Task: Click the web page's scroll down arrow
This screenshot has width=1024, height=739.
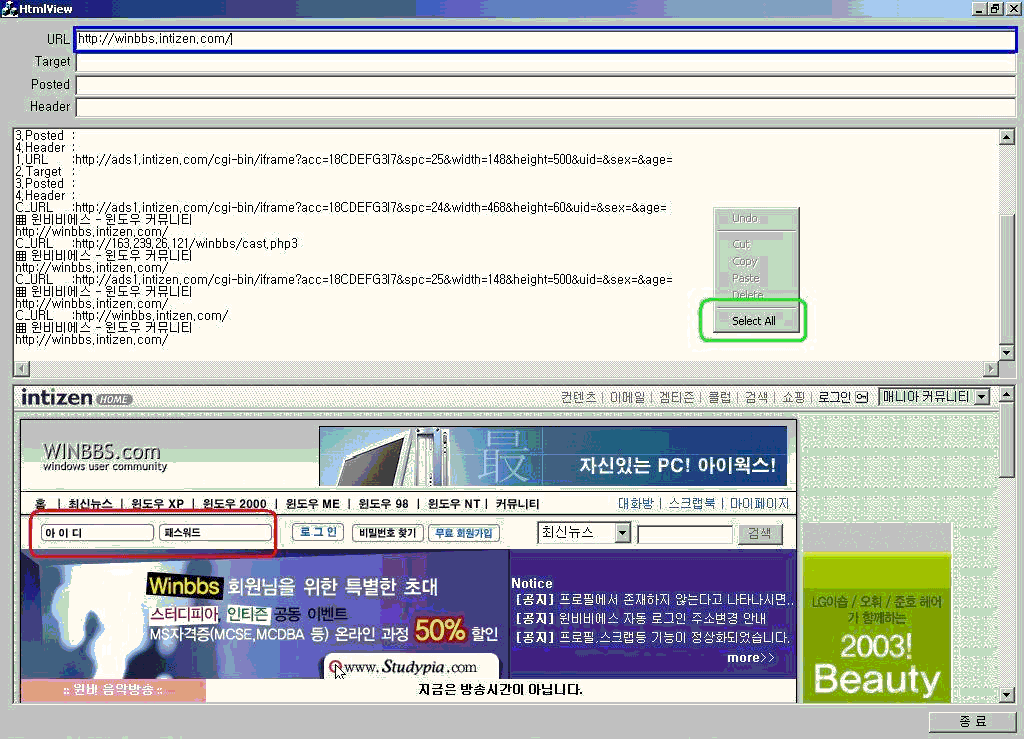Action: click(x=1006, y=695)
